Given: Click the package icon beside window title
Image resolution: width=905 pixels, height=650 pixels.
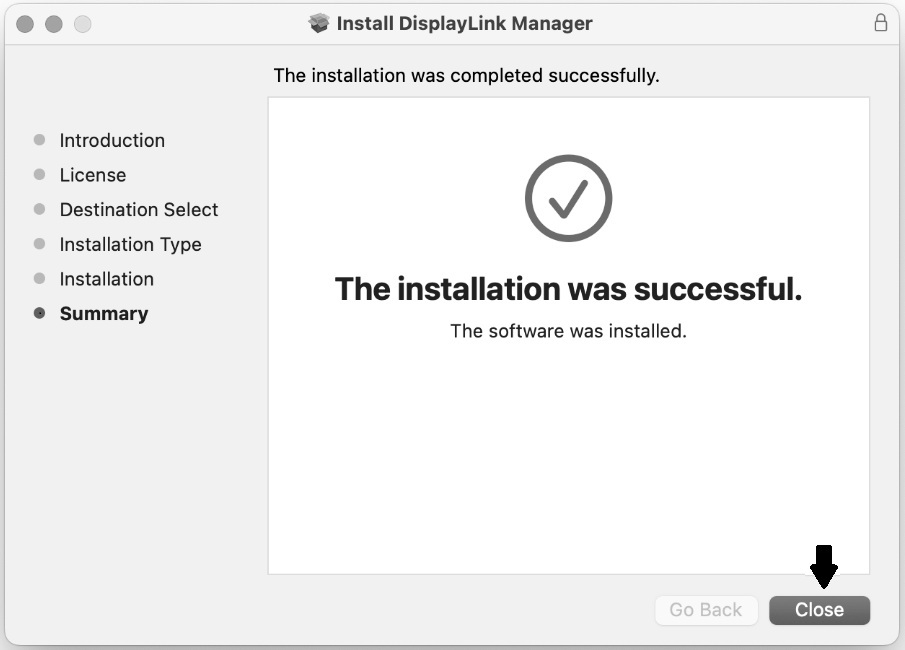Looking at the screenshot, I should [x=319, y=23].
